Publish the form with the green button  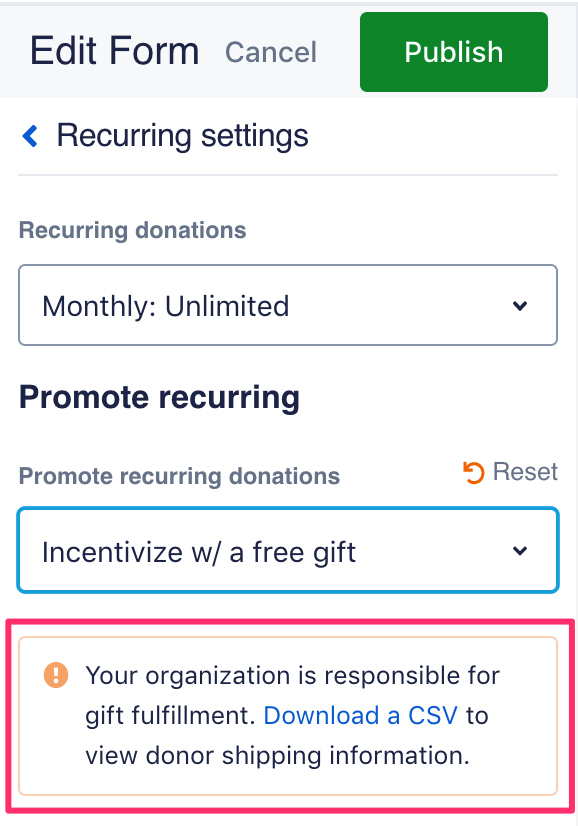pyautogui.click(x=454, y=52)
